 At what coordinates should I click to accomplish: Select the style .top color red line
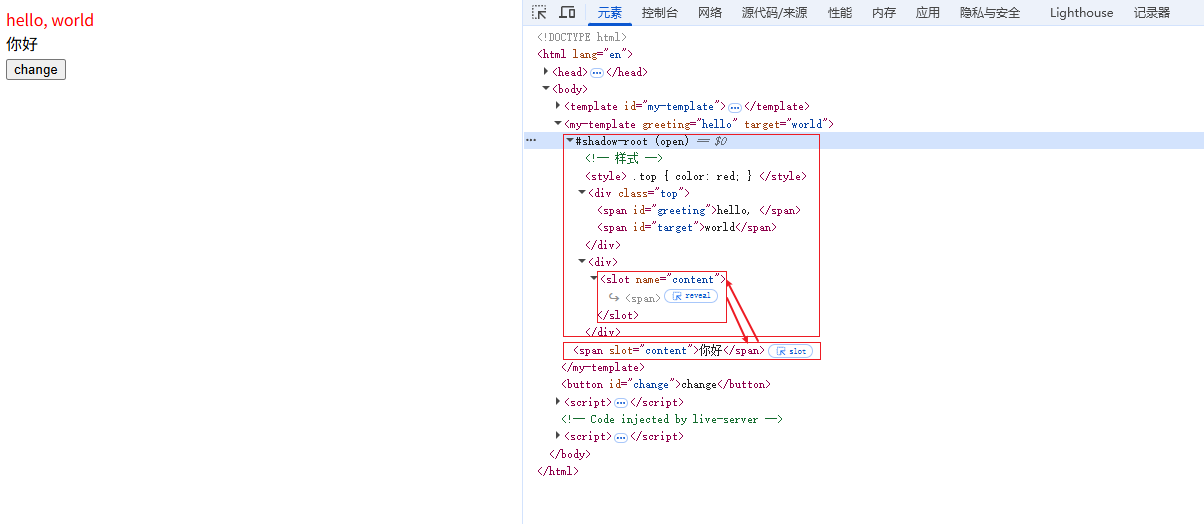tap(696, 176)
